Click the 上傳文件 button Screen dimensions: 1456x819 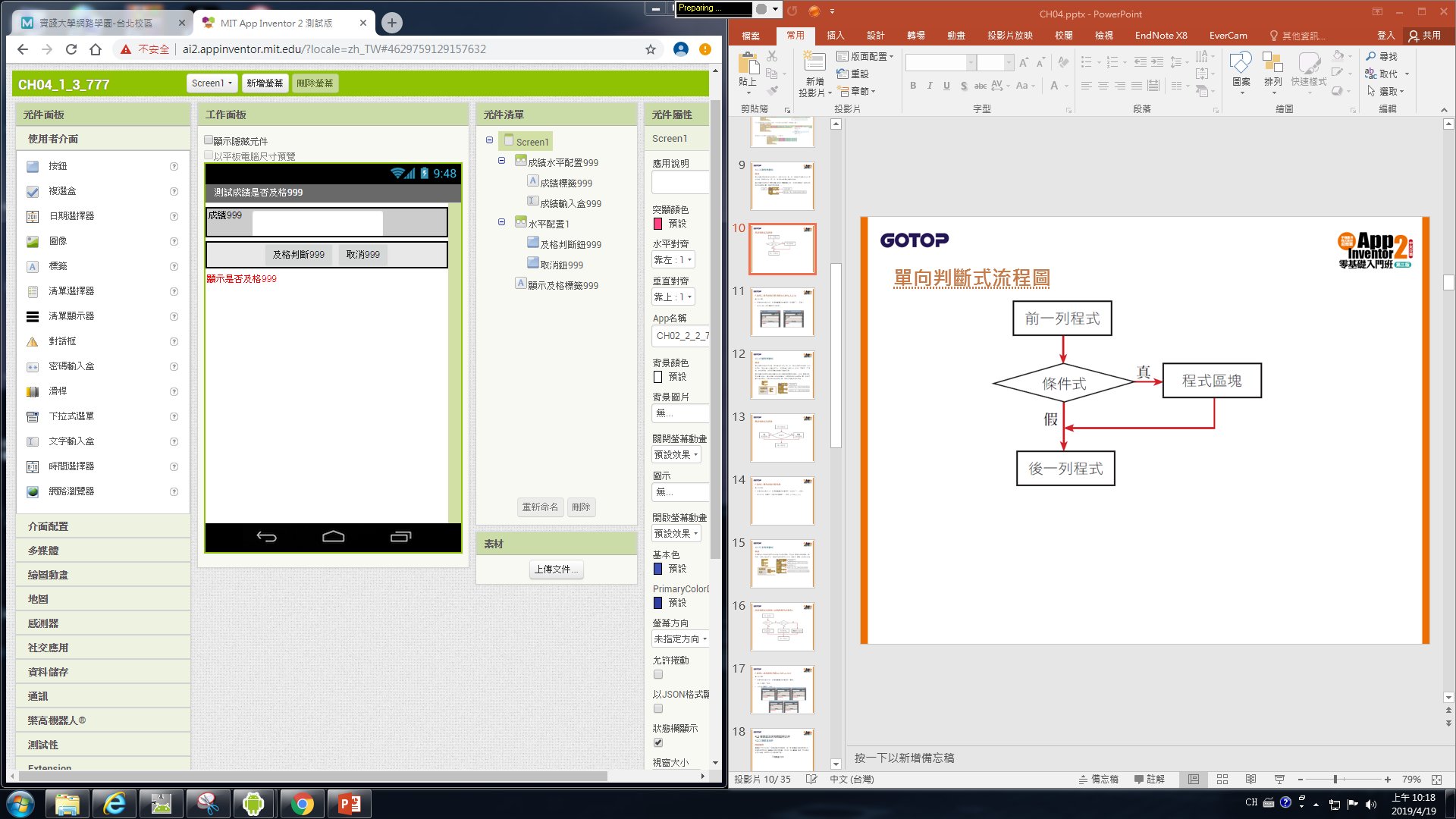click(x=557, y=569)
